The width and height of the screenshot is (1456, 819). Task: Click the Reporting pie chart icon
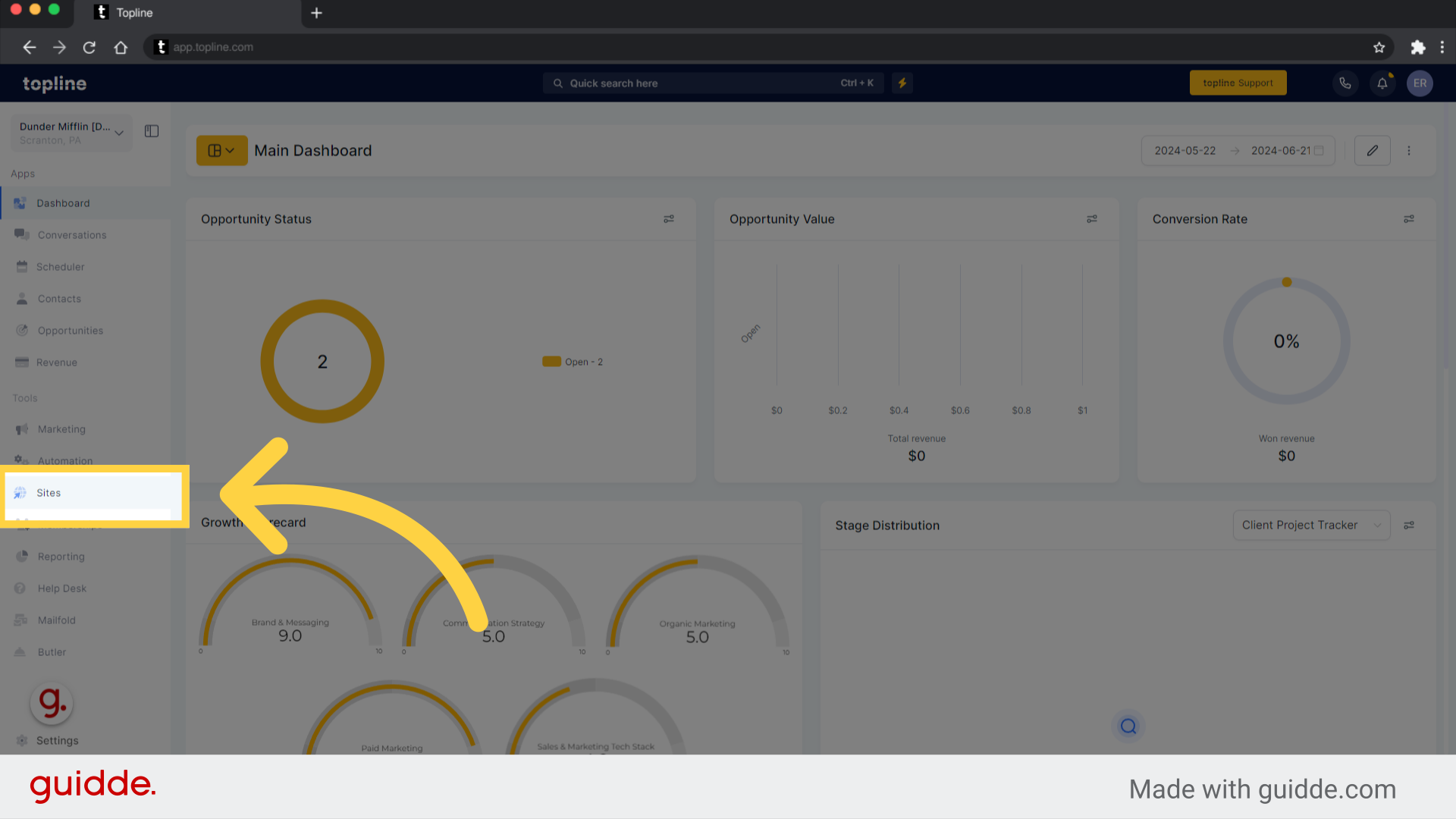(22, 557)
